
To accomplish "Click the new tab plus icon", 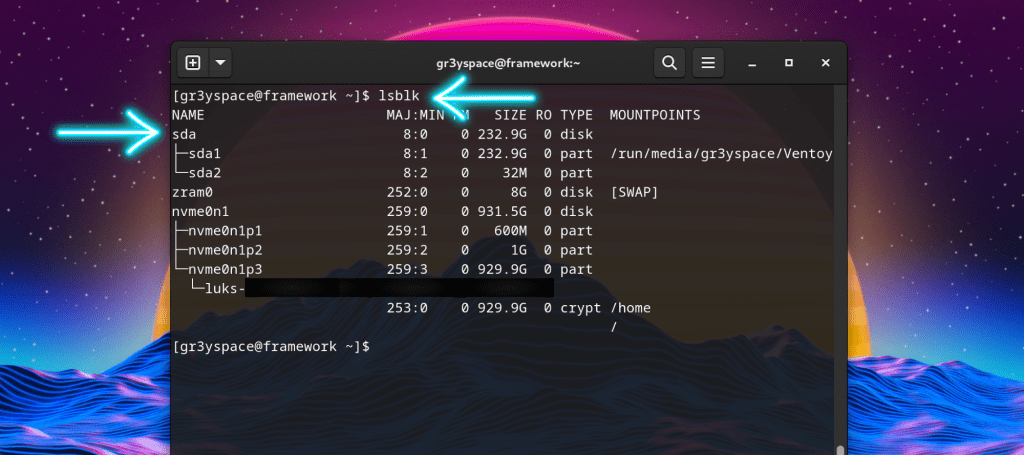I will (x=193, y=63).
